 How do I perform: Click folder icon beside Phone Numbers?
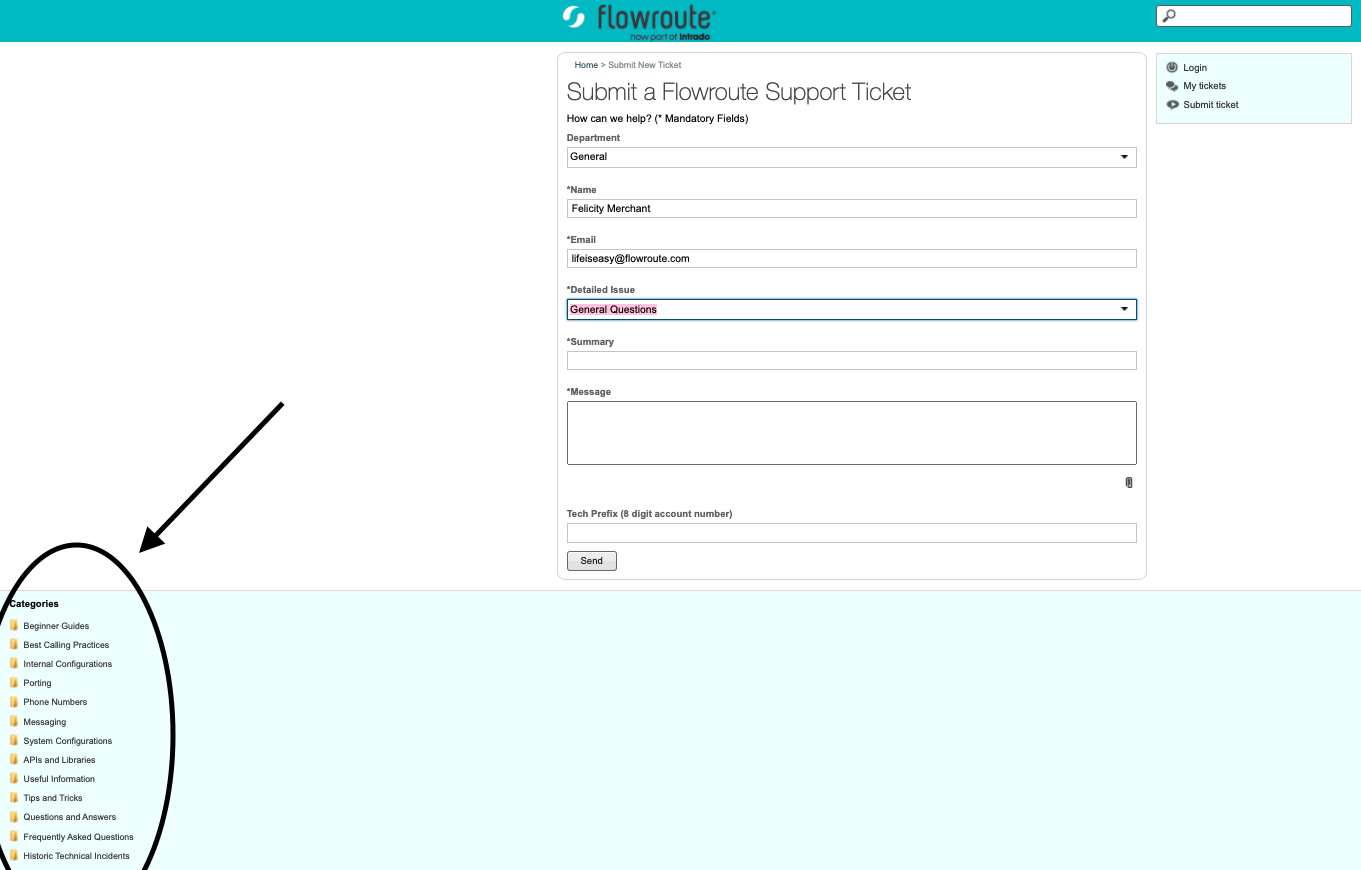tap(14, 701)
